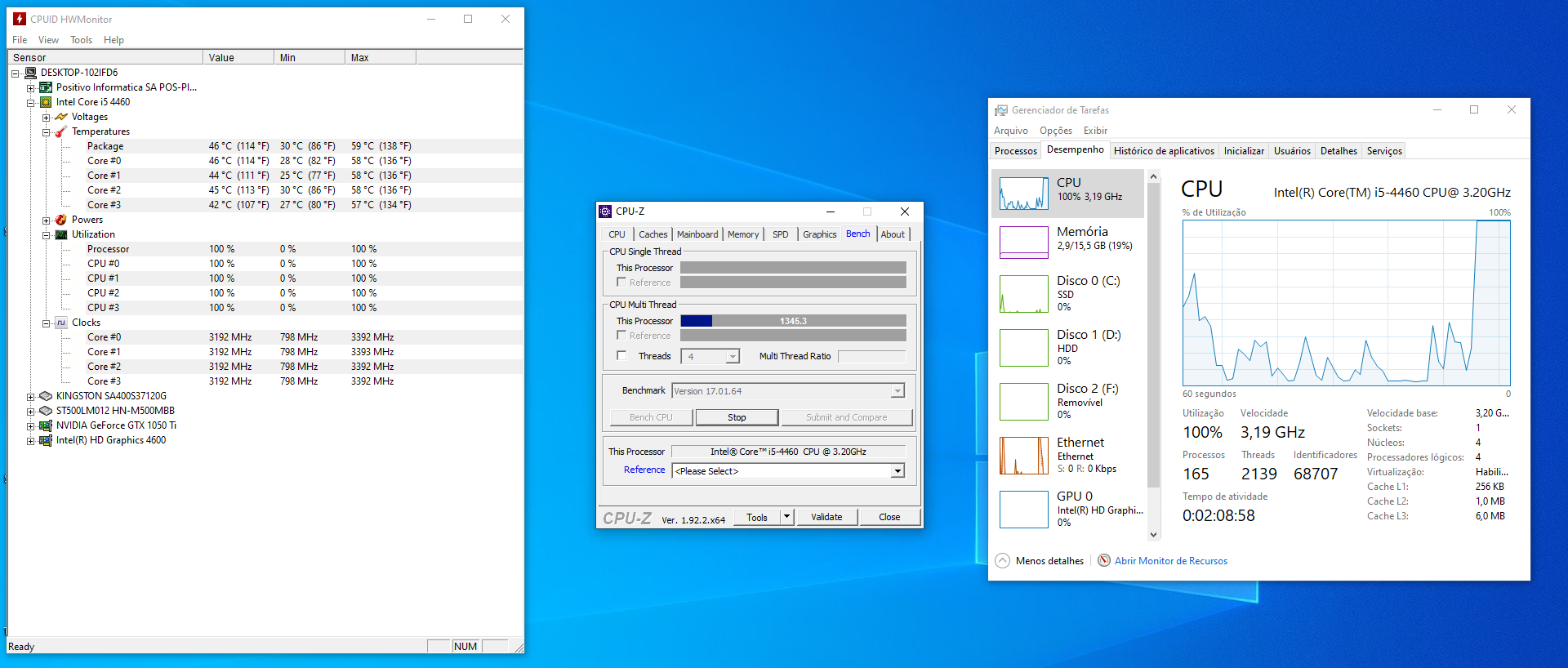The width and height of the screenshot is (1568, 668).
Task: Click the CPU-Z title bar app icon
Action: click(605, 212)
